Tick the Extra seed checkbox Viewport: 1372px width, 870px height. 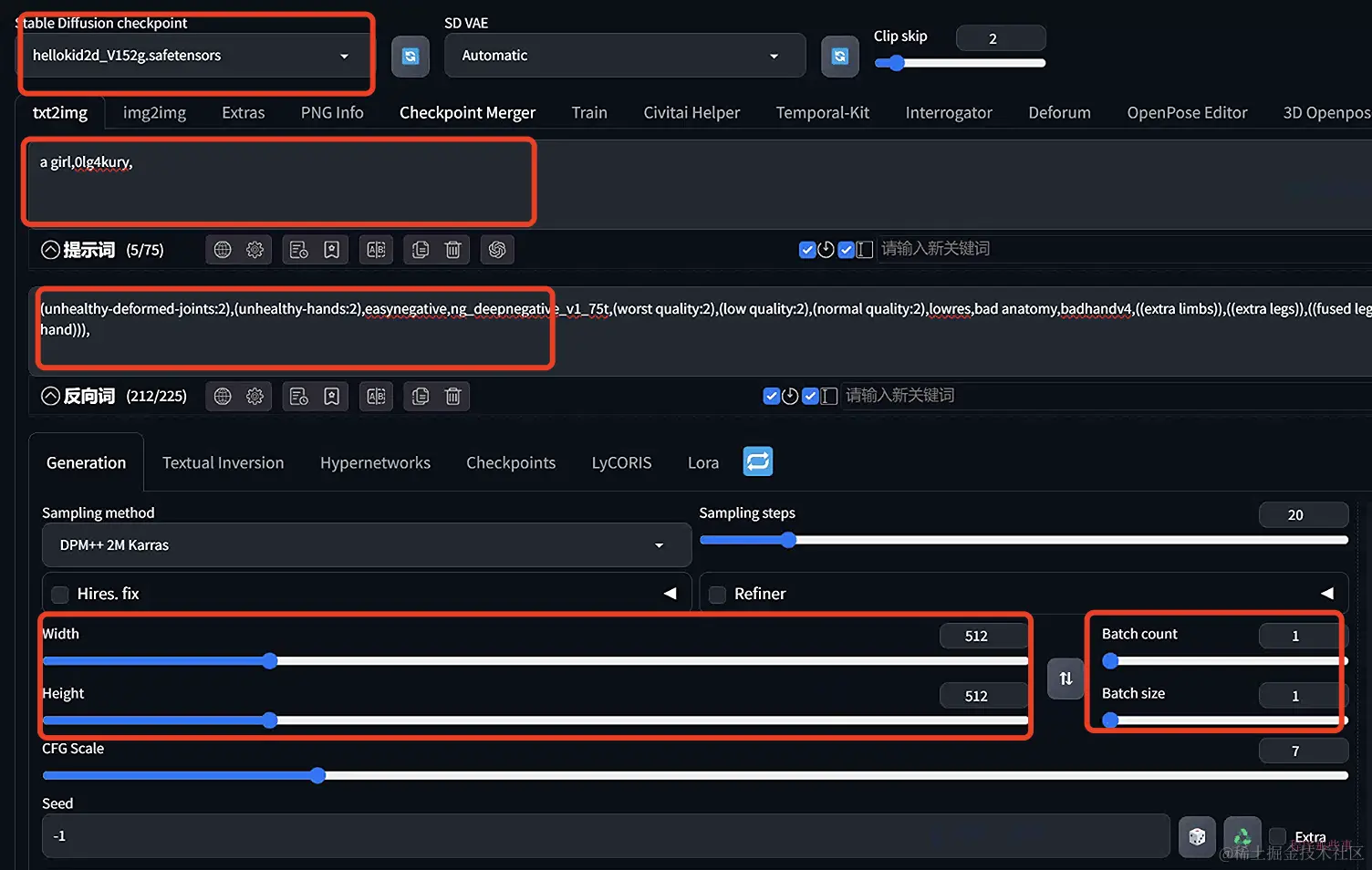[1278, 836]
